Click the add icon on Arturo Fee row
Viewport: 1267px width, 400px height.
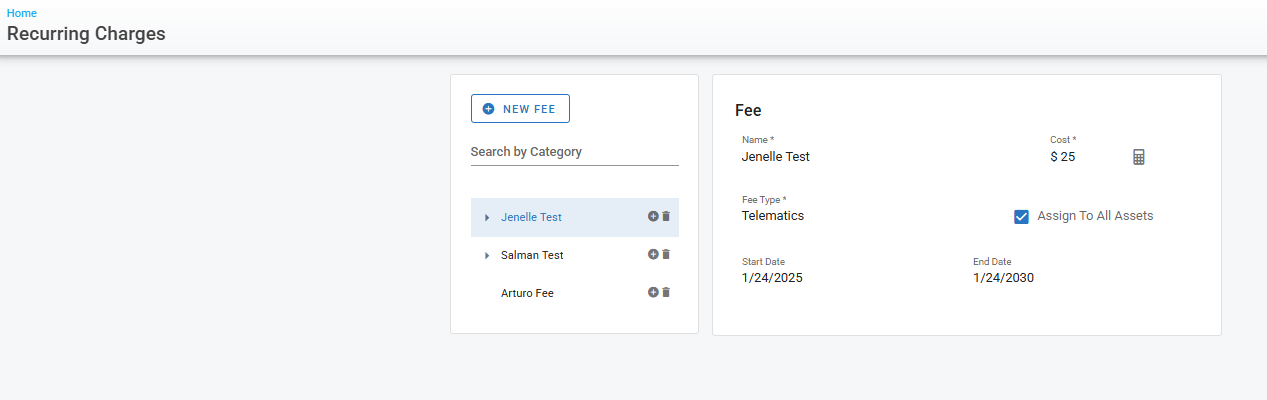pos(653,292)
